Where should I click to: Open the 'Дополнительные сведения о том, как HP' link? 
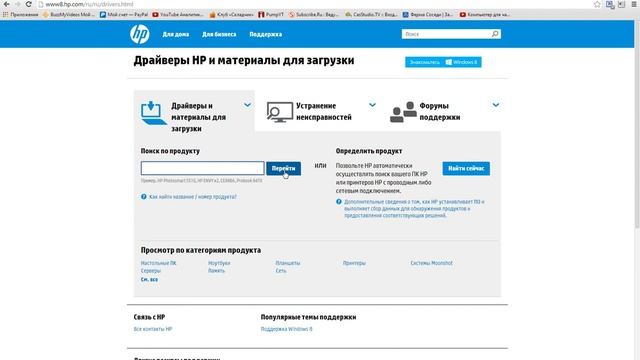click(x=414, y=209)
